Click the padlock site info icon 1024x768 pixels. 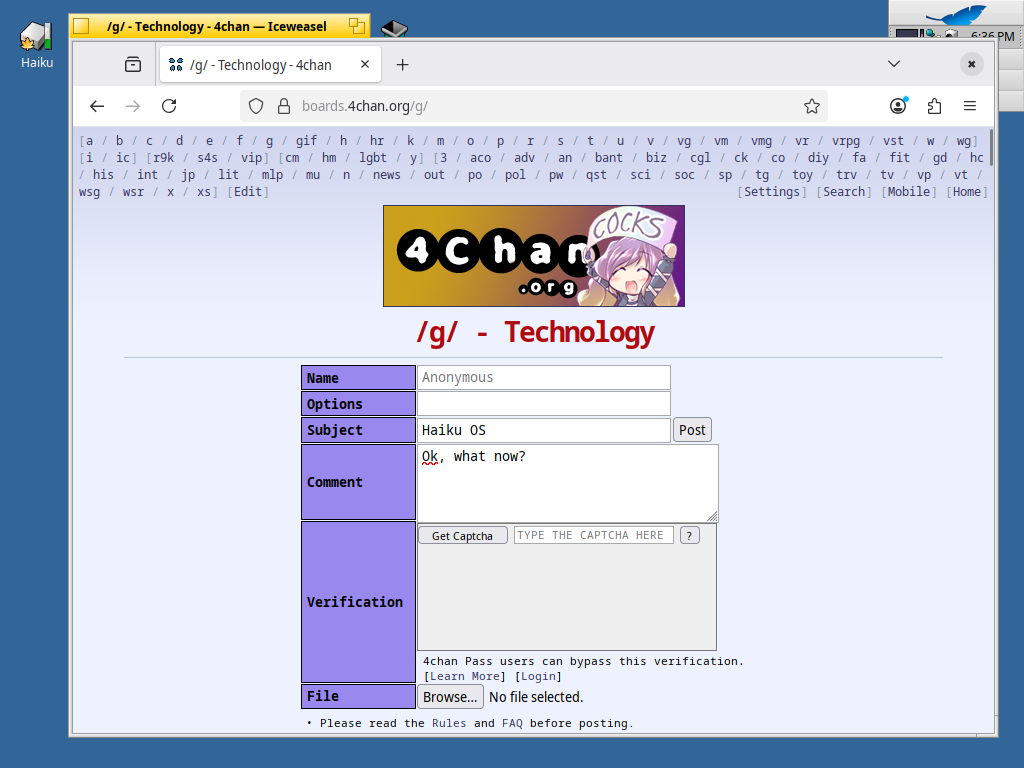283,106
